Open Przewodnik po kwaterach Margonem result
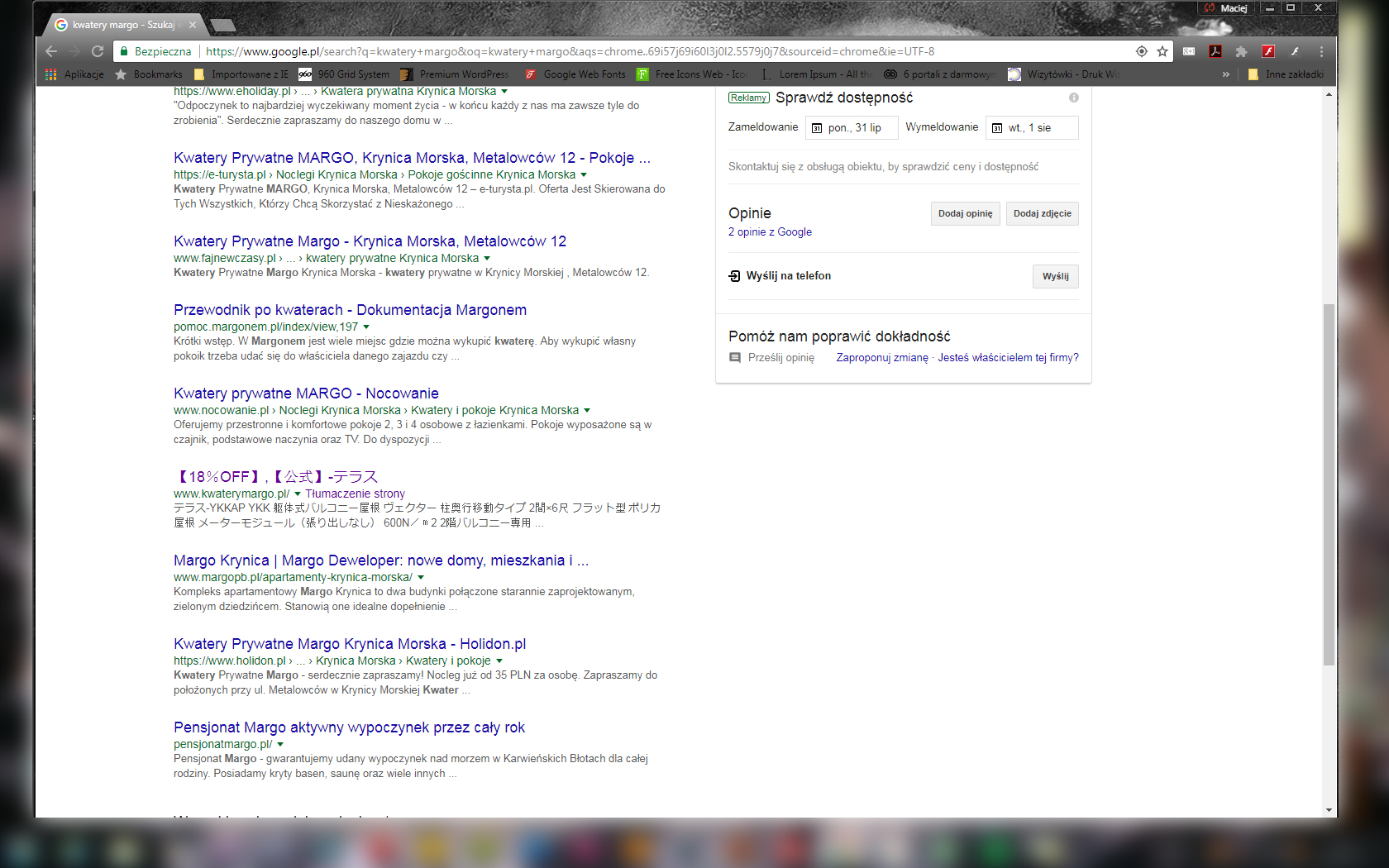Viewport: 1389px width, 868px height. (x=350, y=310)
